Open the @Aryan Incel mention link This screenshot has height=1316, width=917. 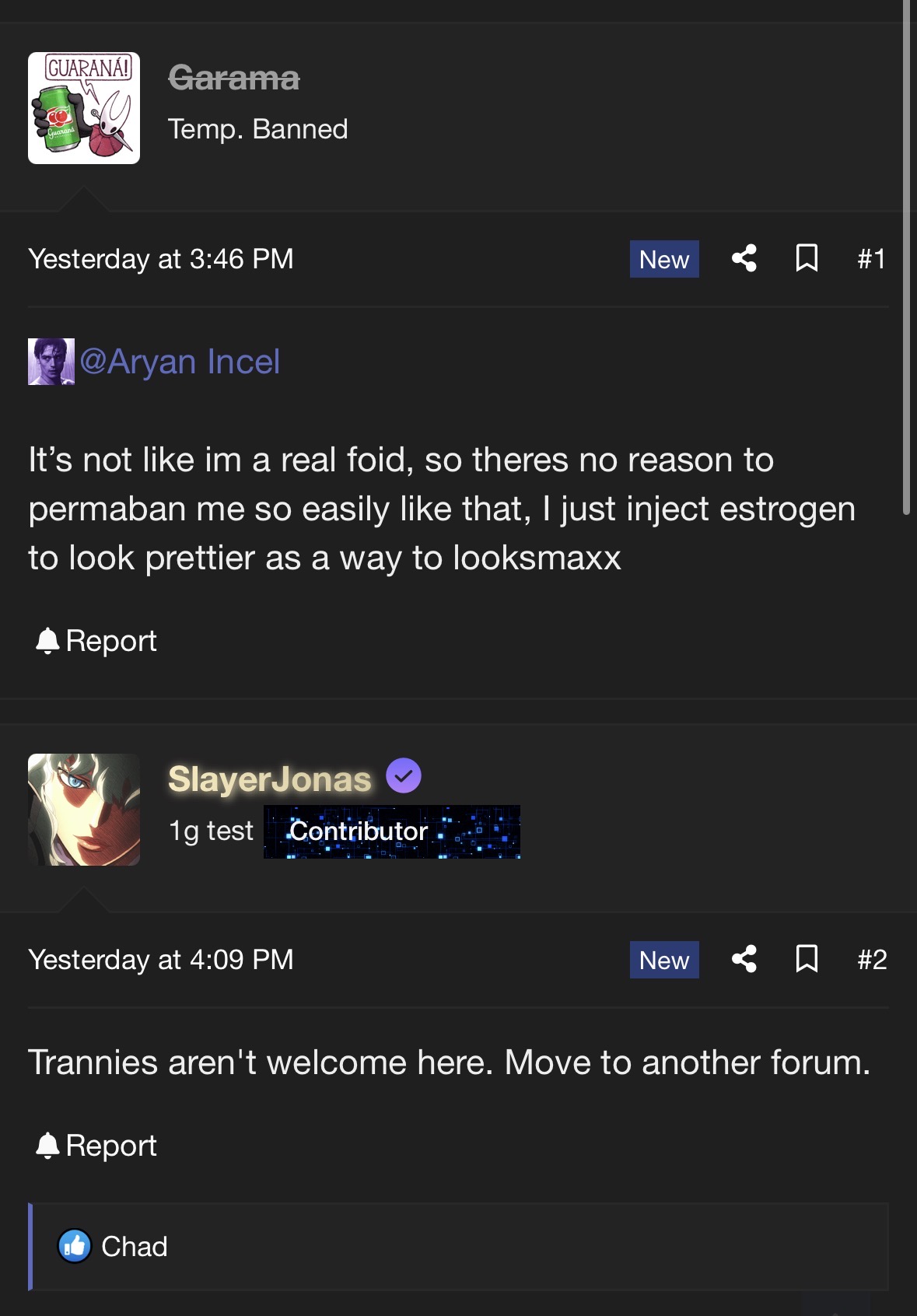(x=180, y=362)
